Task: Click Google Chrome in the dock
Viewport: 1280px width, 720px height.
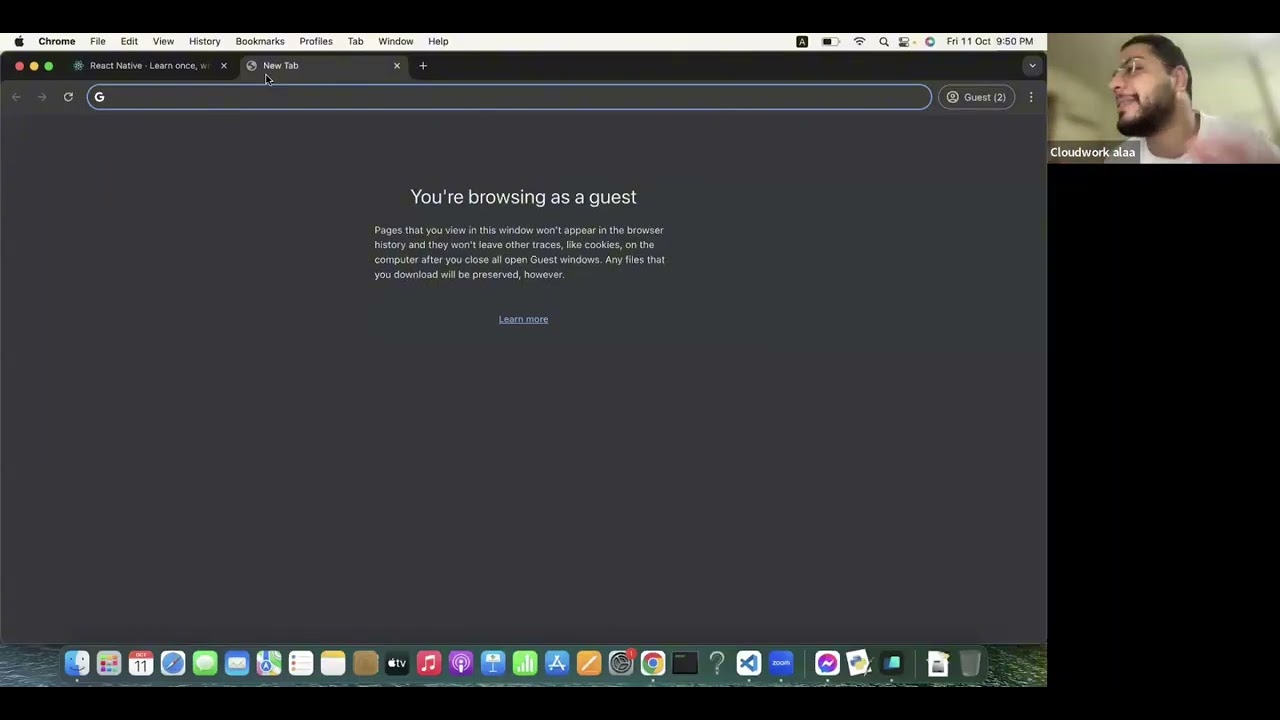Action: [653, 663]
